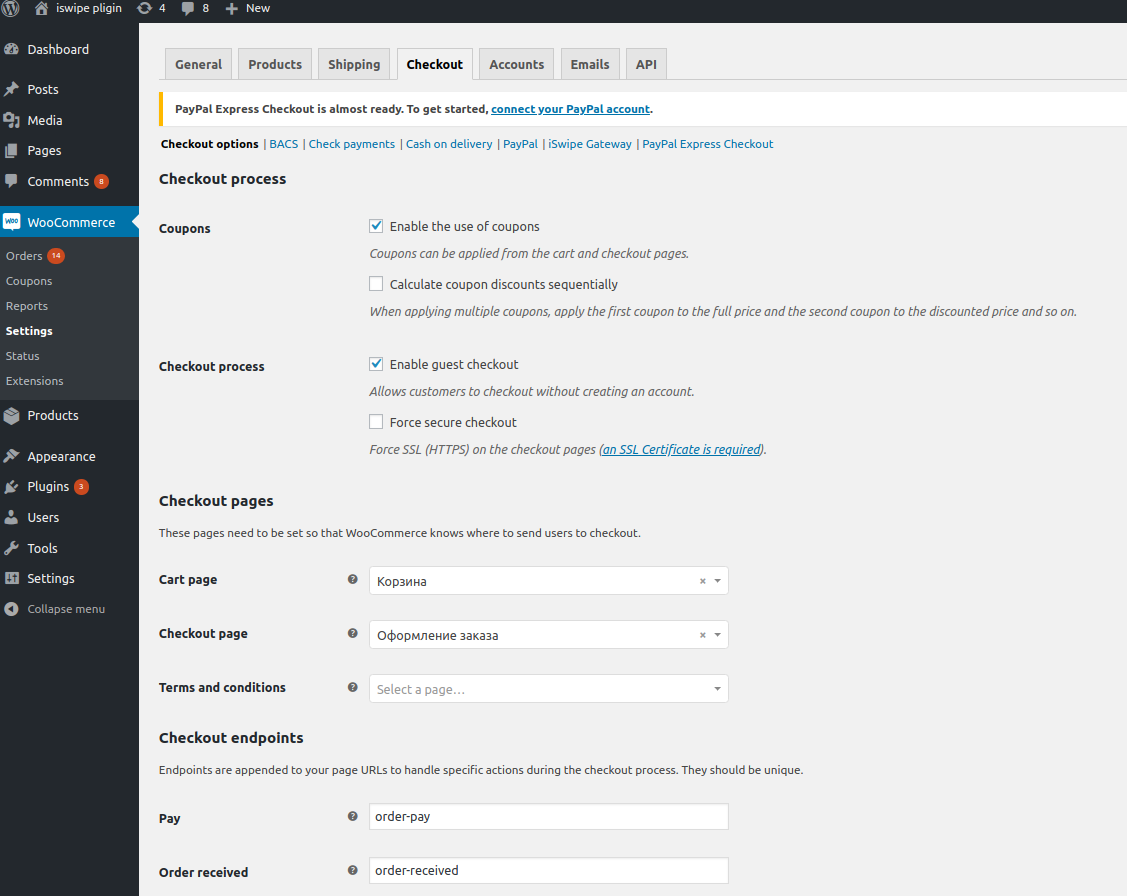Open the Checkout page dropdown
This screenshot has width=1127, height=896.
[548, 634]
